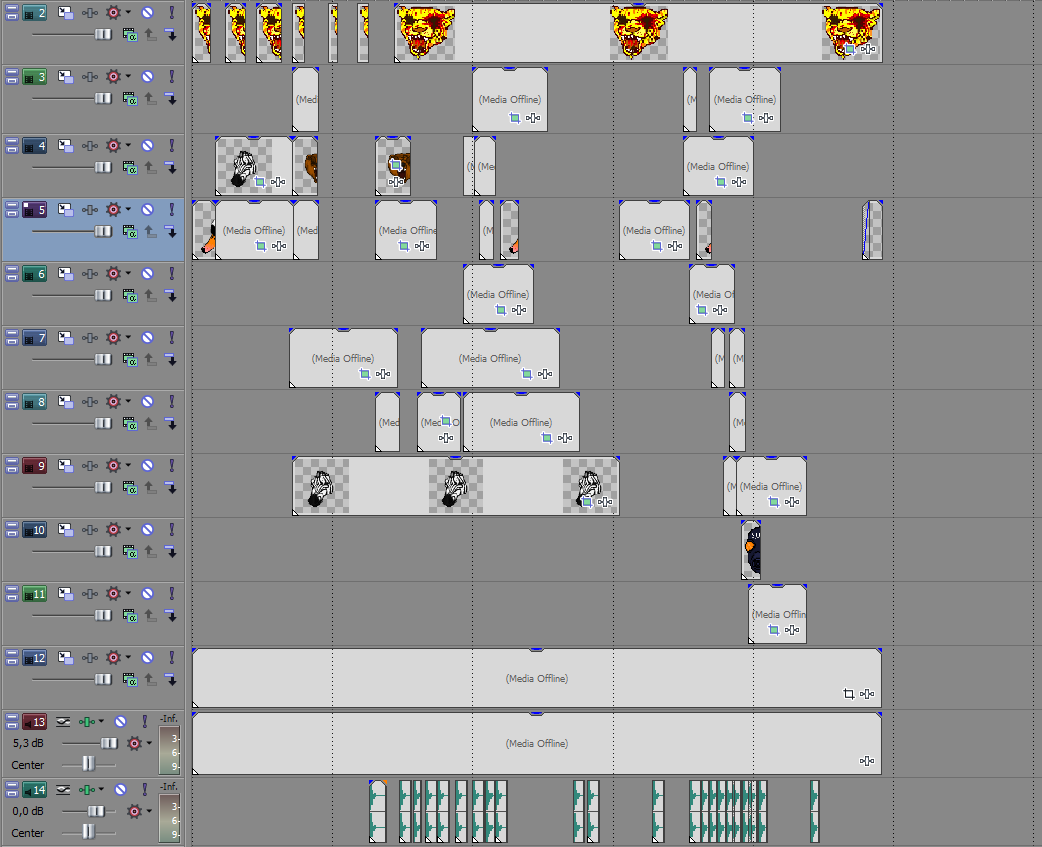Open Track FX on video track 3
Viewport: 1042px width, 847px height.
[x=90, y=76]
